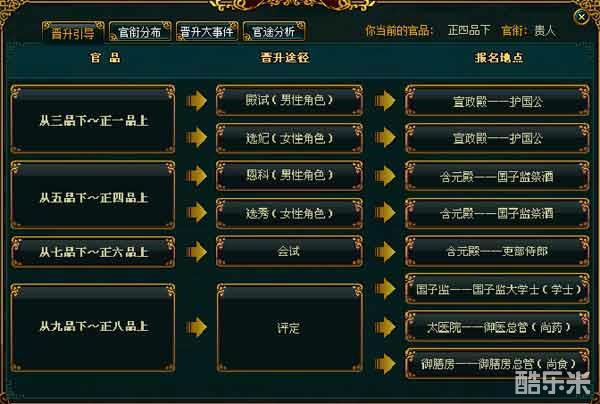Click 殿试(男性角色) promotion path
600x404 pixels.
point(289,100)
